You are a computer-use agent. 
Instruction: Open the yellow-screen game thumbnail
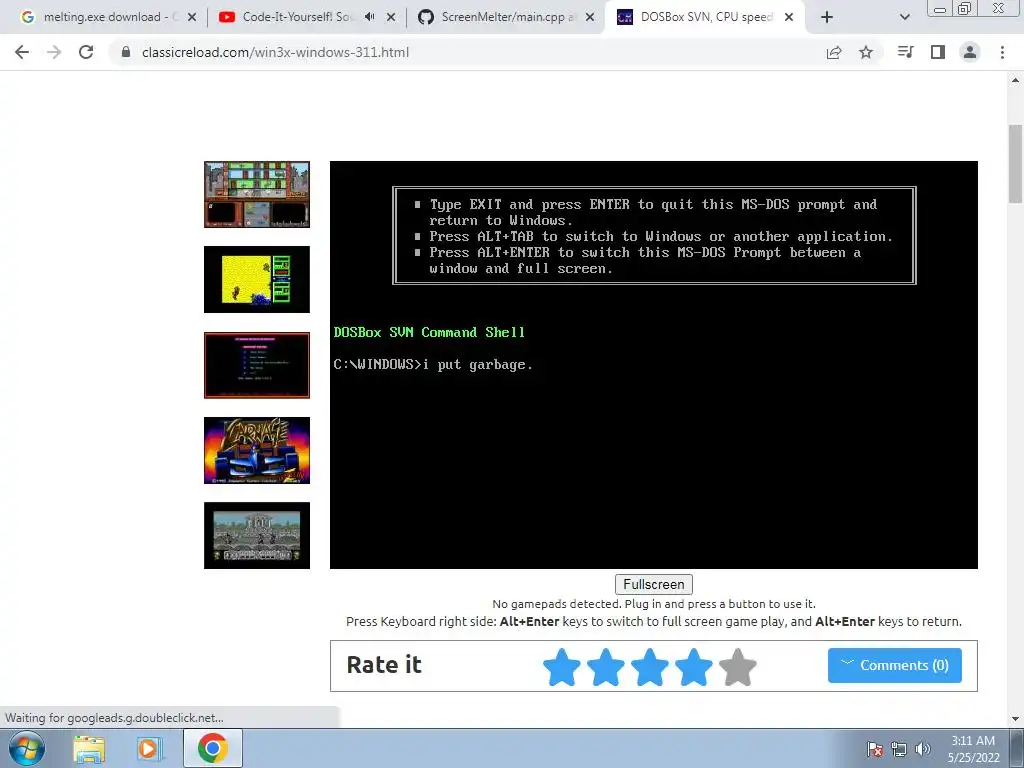click(x=257, y=280)
